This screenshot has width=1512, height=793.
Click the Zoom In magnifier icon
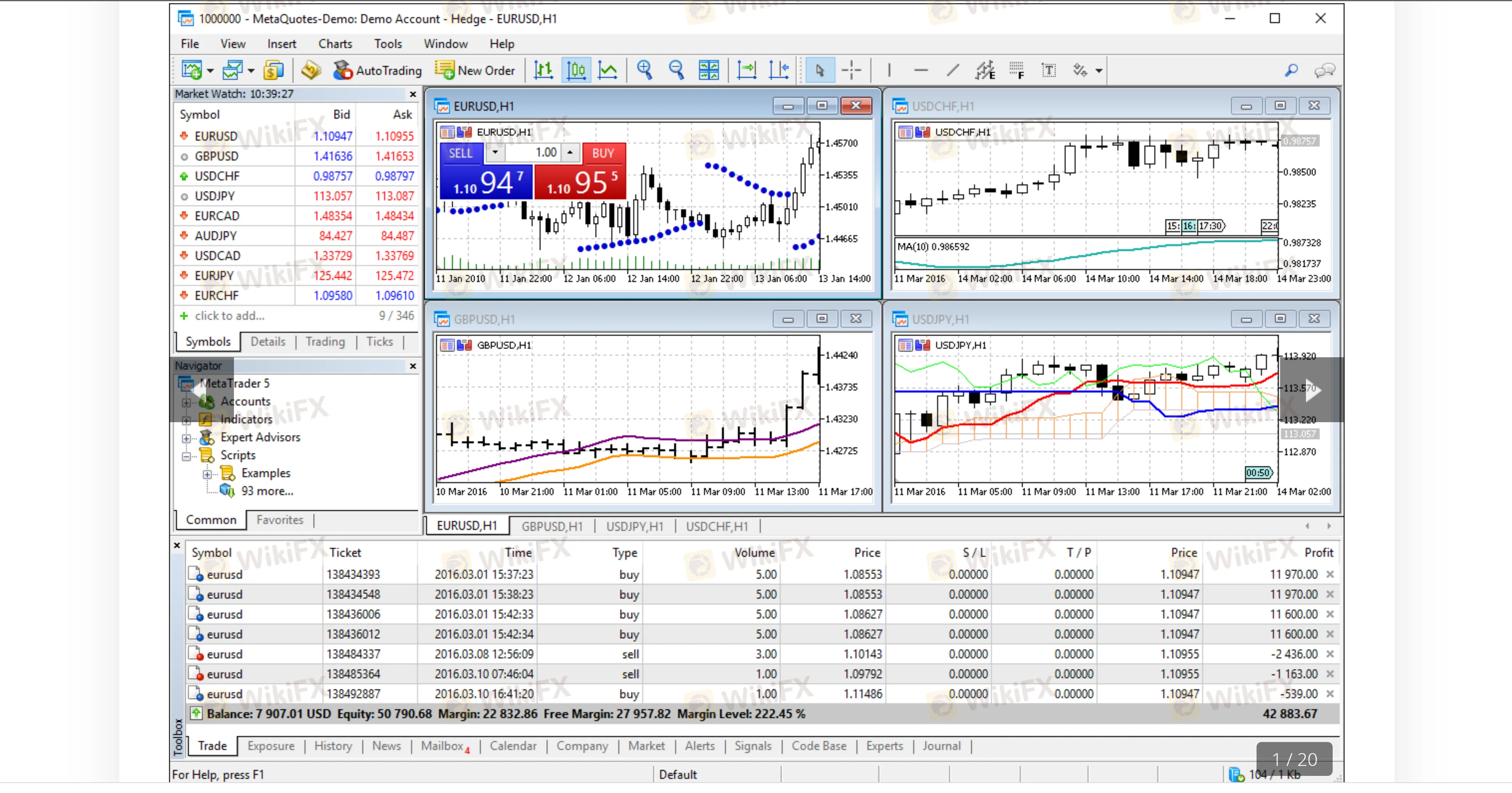[x=644, y=70]
